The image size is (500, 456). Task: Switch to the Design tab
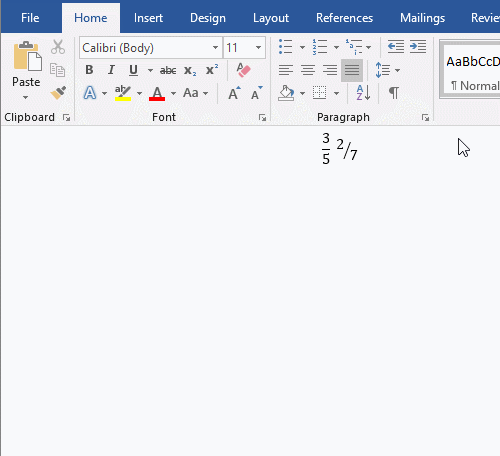point(208,18)
